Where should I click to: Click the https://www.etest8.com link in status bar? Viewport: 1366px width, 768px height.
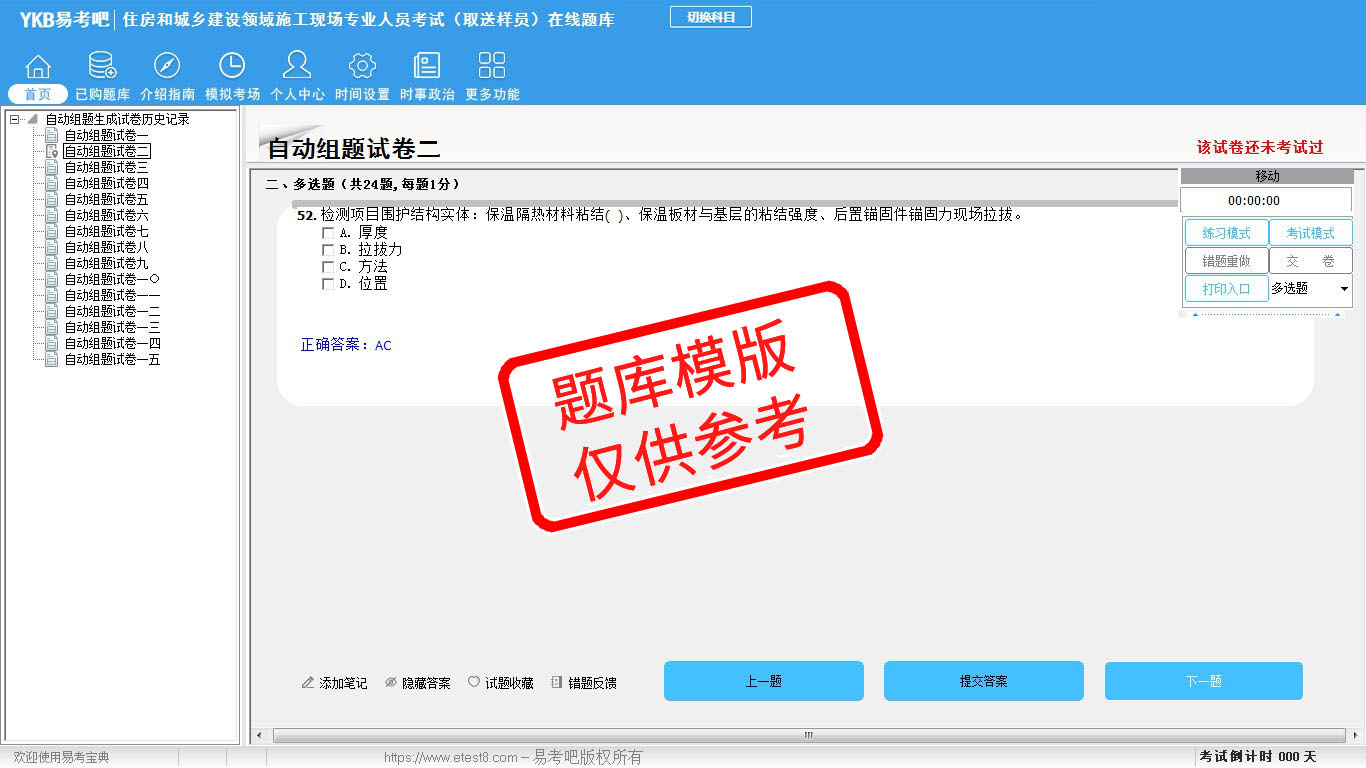[x=451, y=758]
